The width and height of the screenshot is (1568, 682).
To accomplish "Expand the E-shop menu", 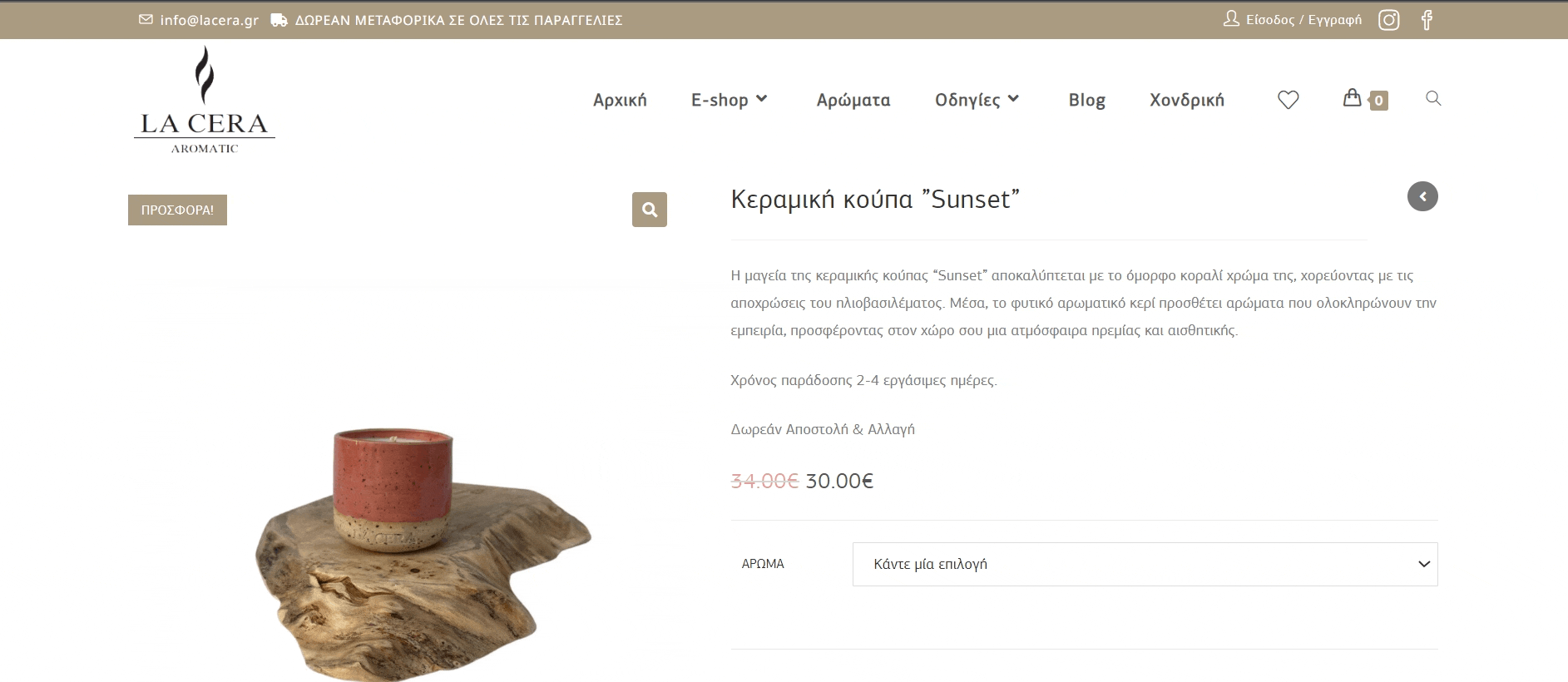I will (x=730, y=100).
